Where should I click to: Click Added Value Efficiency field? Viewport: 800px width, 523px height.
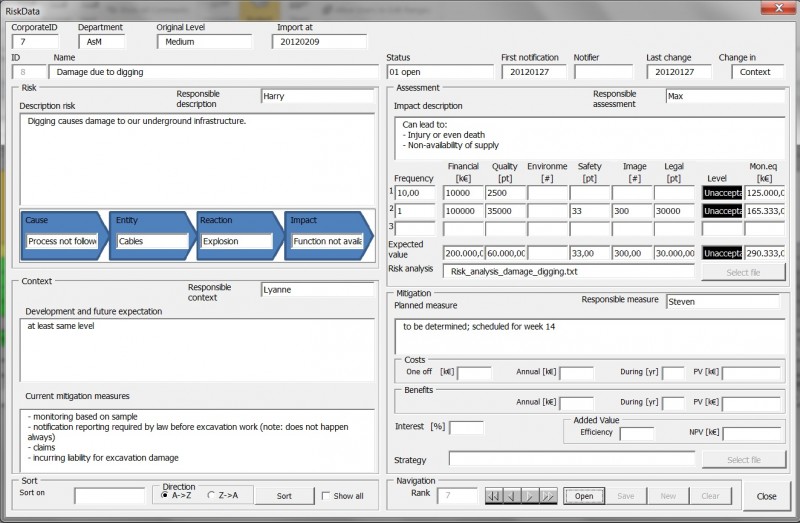pyautogui.click(x=637, y=434)
